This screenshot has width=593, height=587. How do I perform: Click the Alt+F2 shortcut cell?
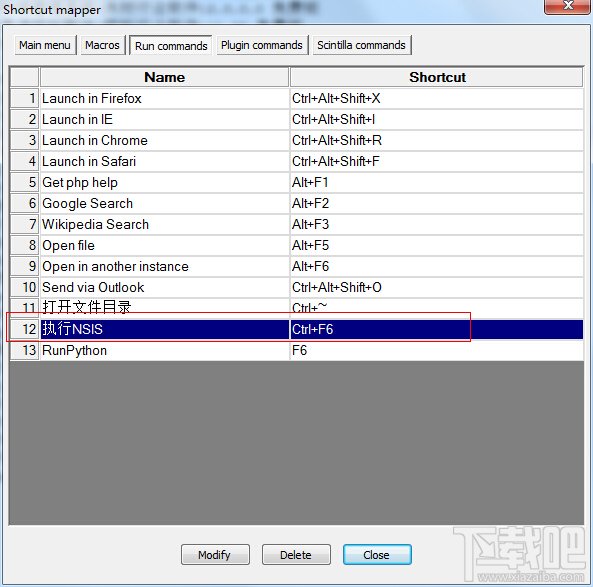point(437,203)
